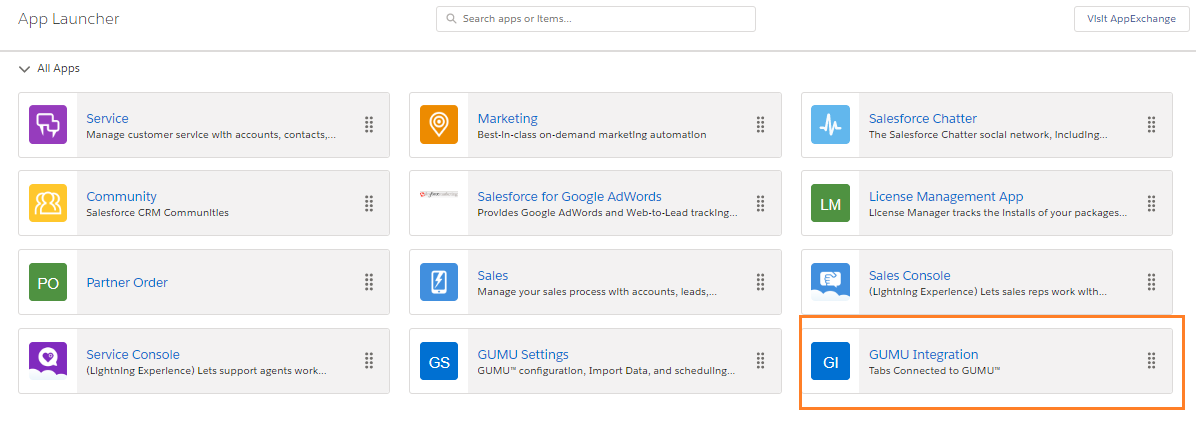The height and width of the screenshot is (421, 1196).
Task: Click 'GUMU™ configuration, Import Data' description
Action: click(606, 371)
